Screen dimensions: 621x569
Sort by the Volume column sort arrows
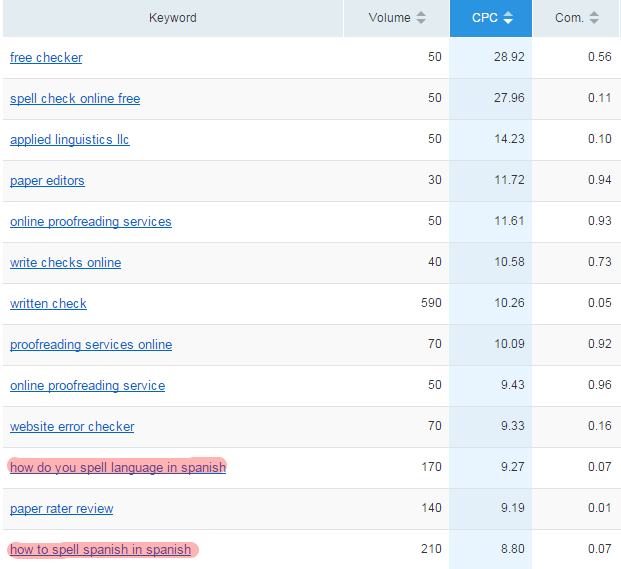(421, 17)
